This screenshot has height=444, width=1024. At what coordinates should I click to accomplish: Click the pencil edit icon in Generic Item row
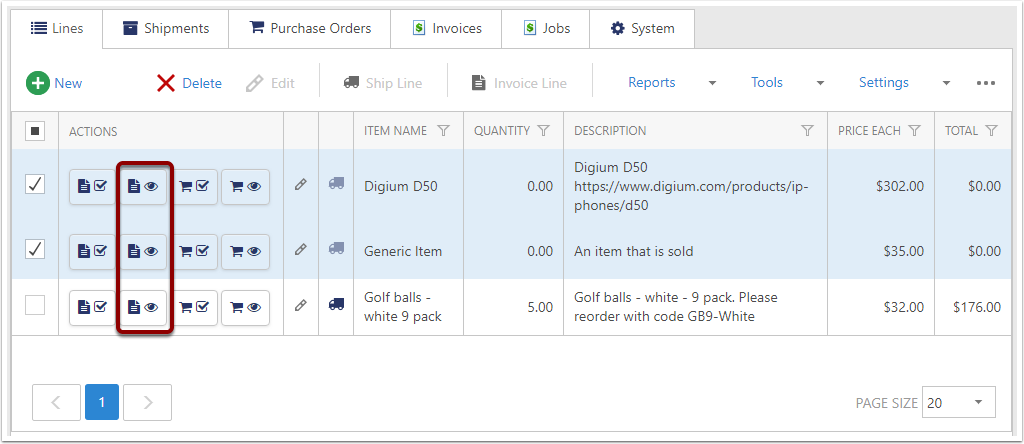click(x=300, y=249)
